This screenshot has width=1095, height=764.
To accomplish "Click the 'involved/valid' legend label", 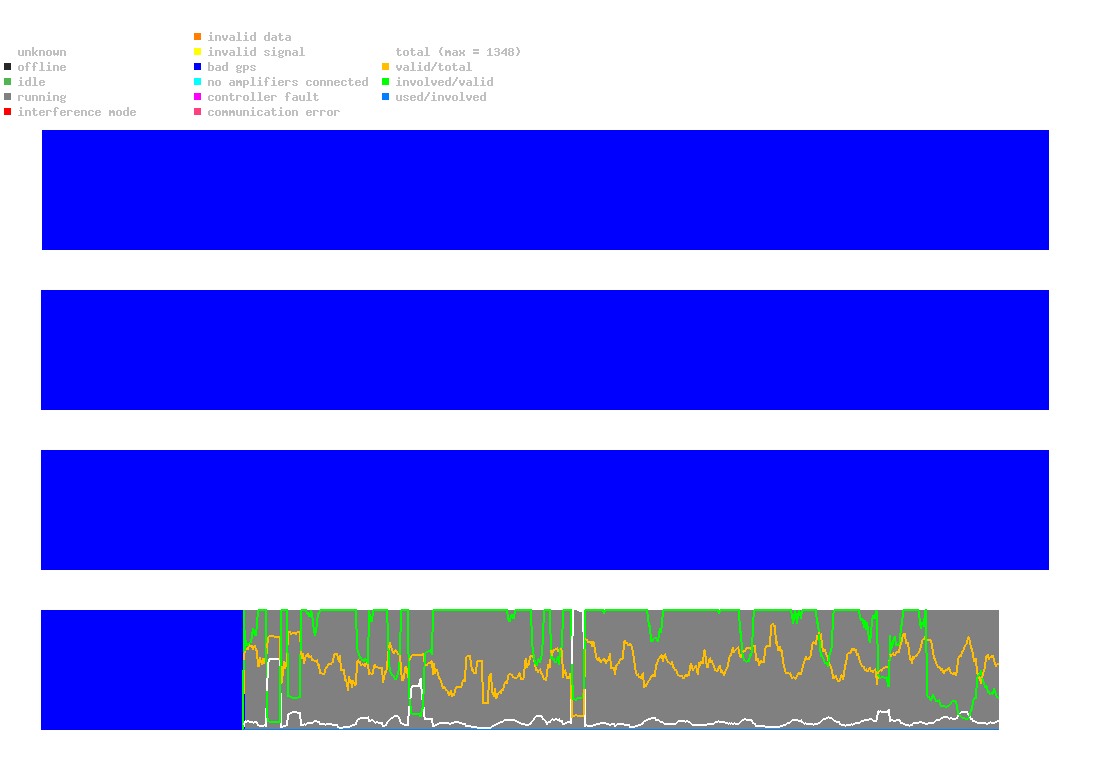I will (x=444, y=82).
